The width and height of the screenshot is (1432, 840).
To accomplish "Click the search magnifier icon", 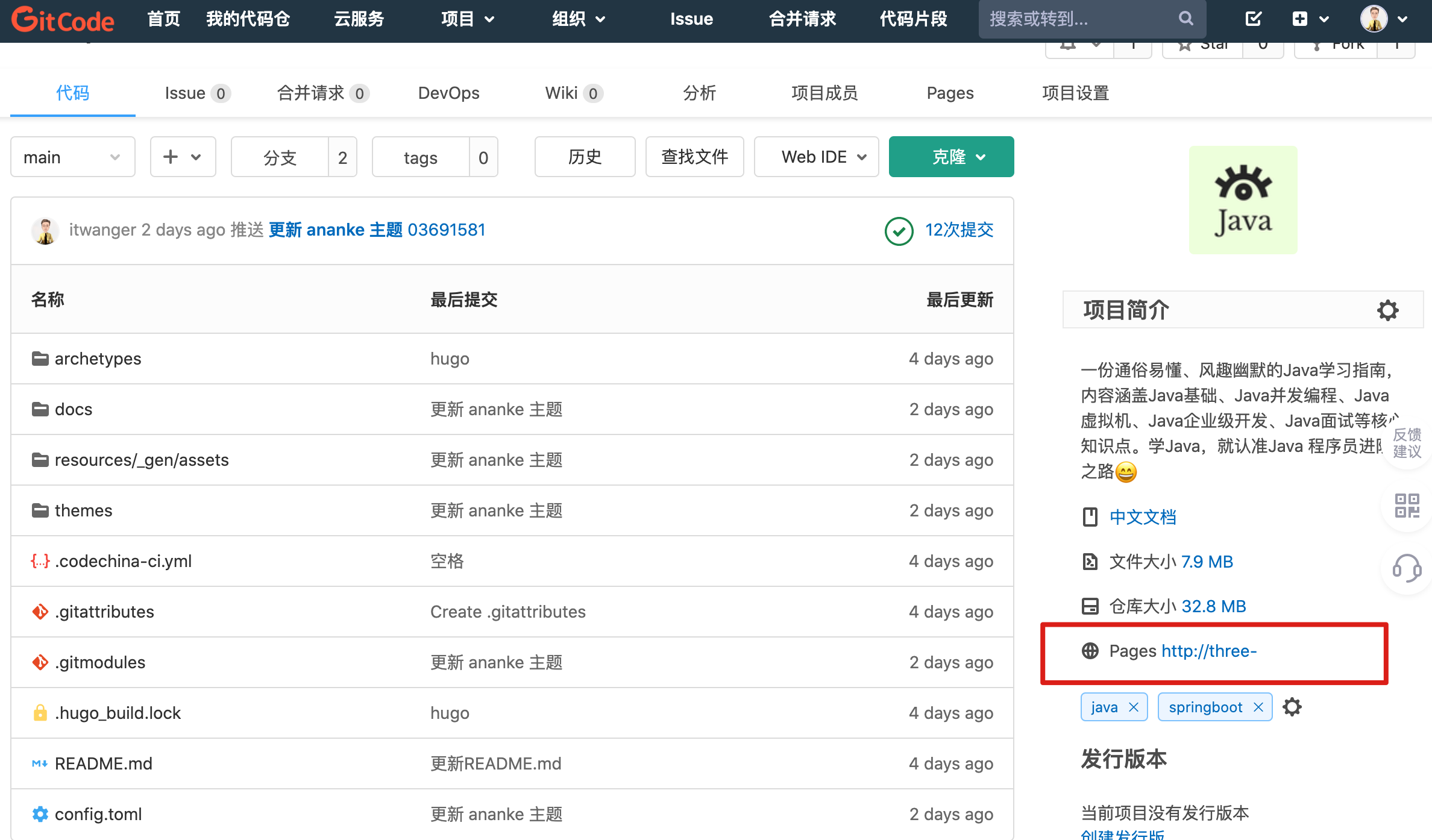I will point(1185,19).
